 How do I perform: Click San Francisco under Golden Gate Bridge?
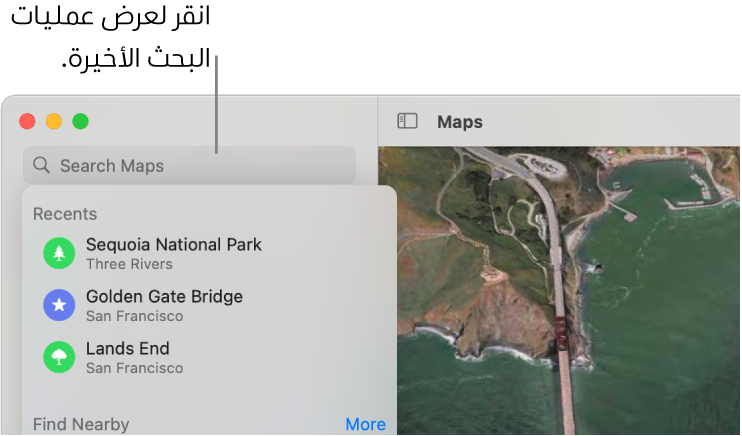coord(134,316)
